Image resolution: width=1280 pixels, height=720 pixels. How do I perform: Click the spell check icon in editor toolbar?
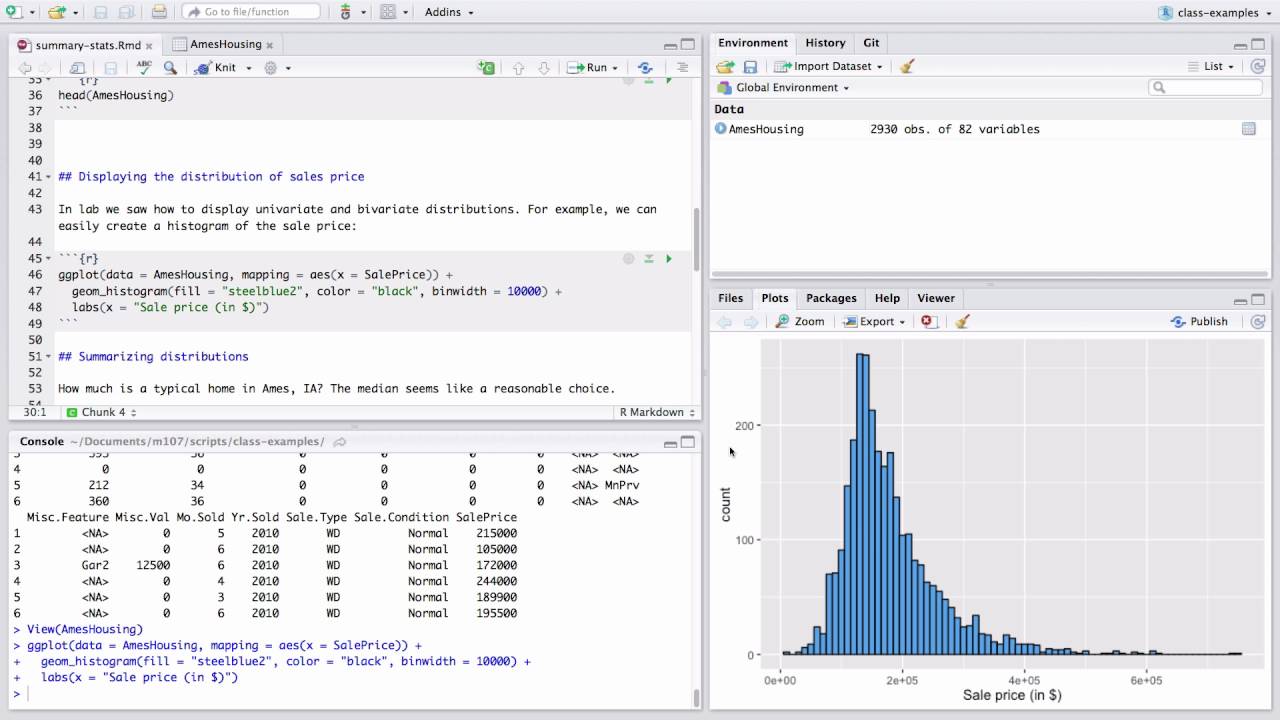click(143, 66)
